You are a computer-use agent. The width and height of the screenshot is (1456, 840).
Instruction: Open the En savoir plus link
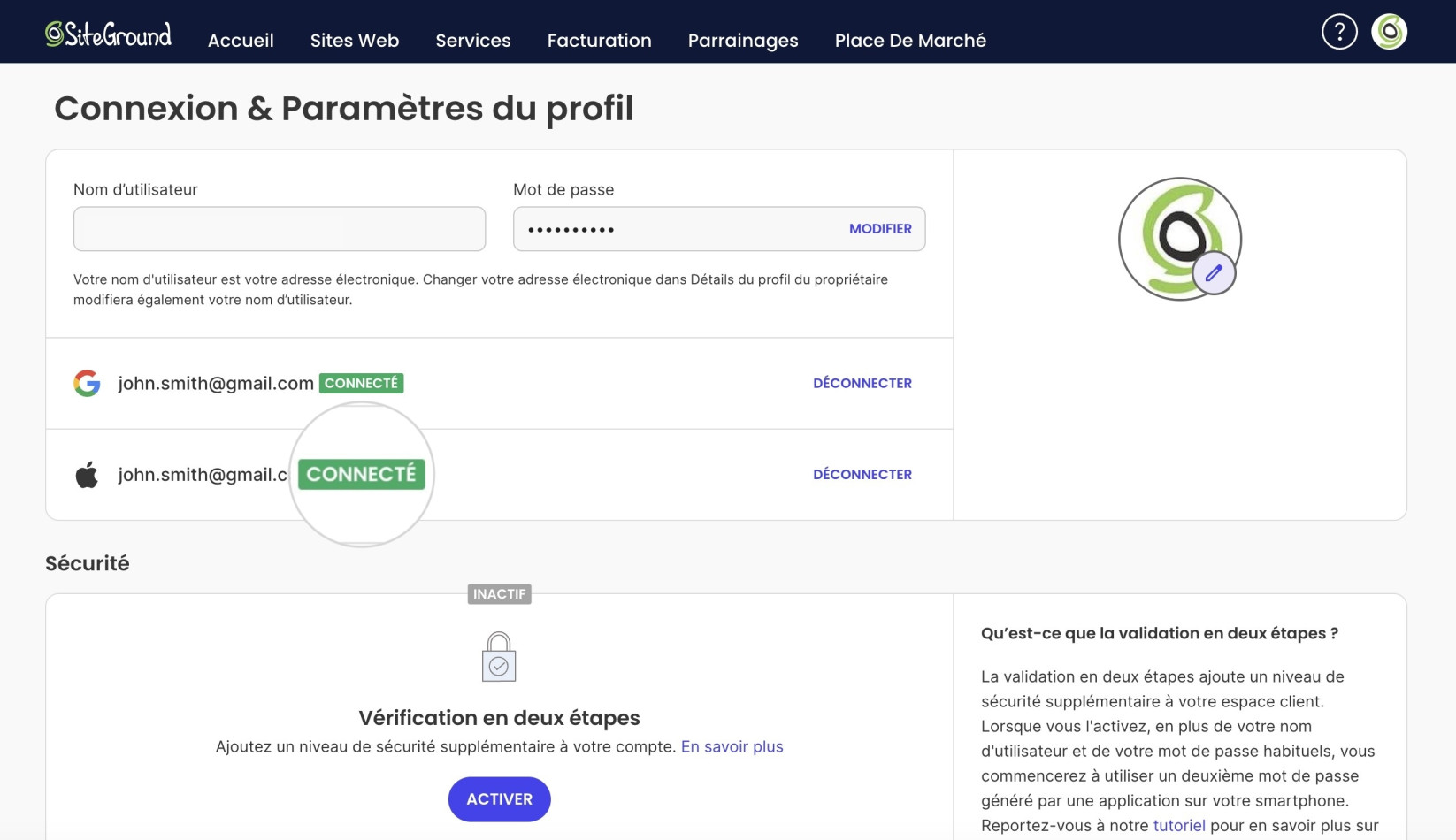732,747
